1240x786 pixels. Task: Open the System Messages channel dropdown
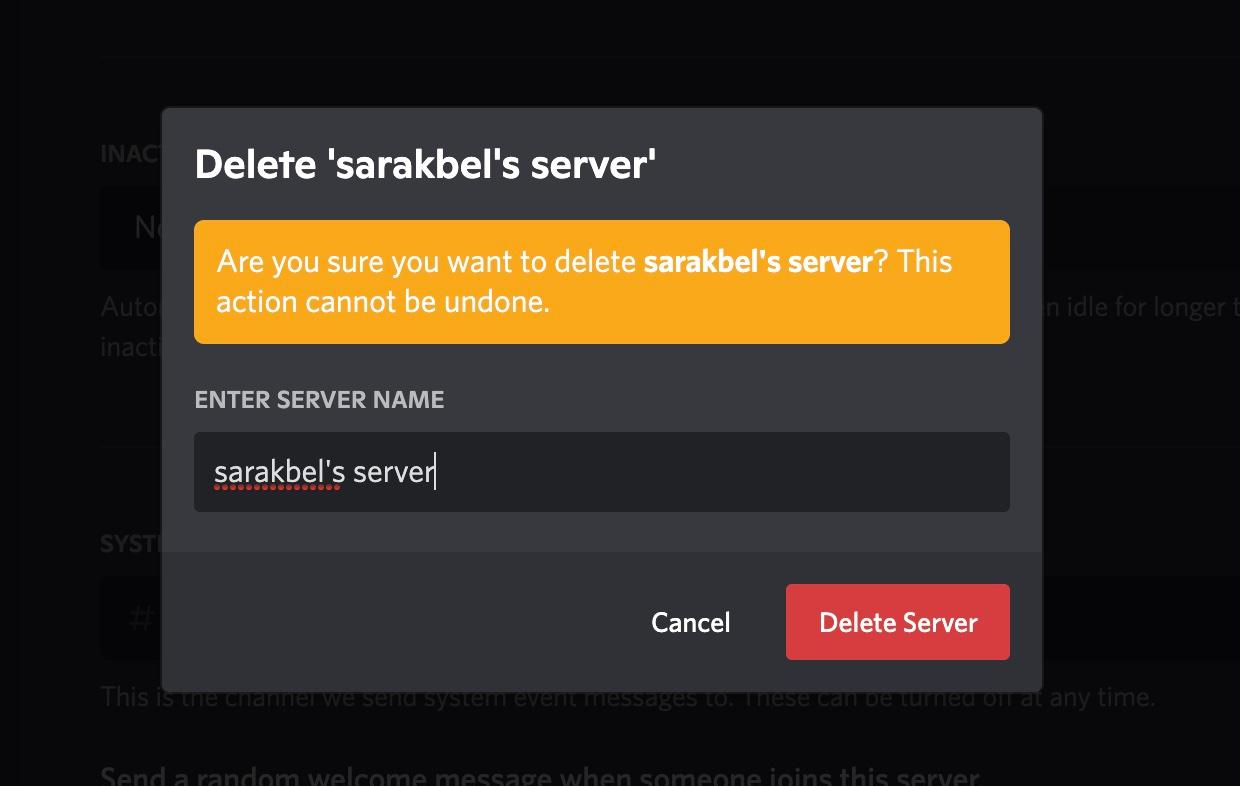(130, 618)
